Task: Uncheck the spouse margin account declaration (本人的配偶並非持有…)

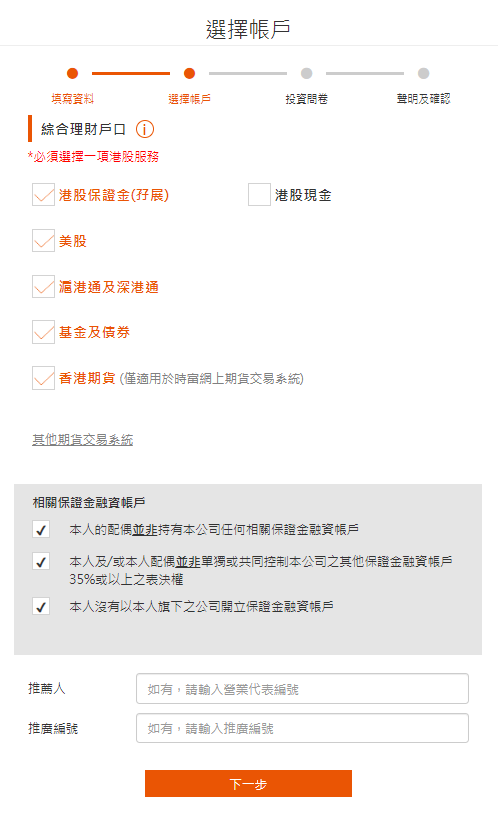Action: pos(41,530)
